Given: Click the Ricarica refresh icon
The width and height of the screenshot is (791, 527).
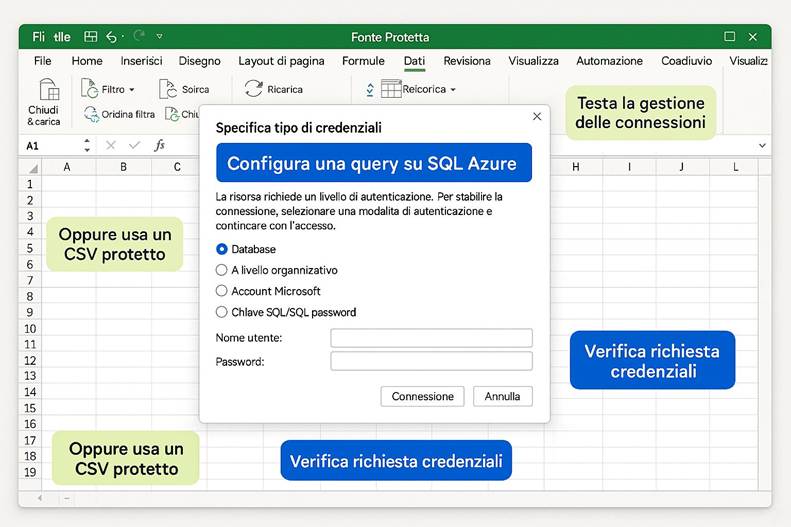Looking at the screenshot, I should click(254, 89).
